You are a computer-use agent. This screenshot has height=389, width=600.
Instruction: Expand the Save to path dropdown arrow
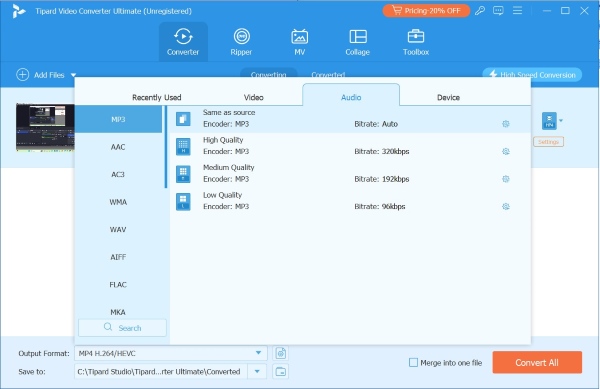coord(257,371)
